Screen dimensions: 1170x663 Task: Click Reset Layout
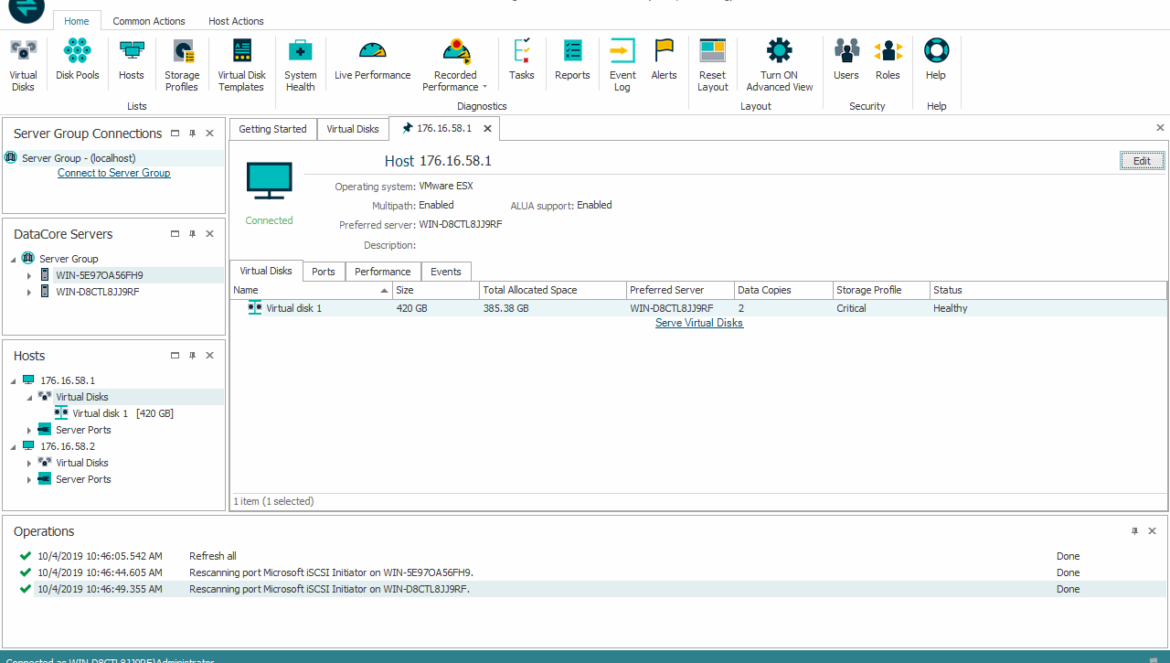[713, 65]
